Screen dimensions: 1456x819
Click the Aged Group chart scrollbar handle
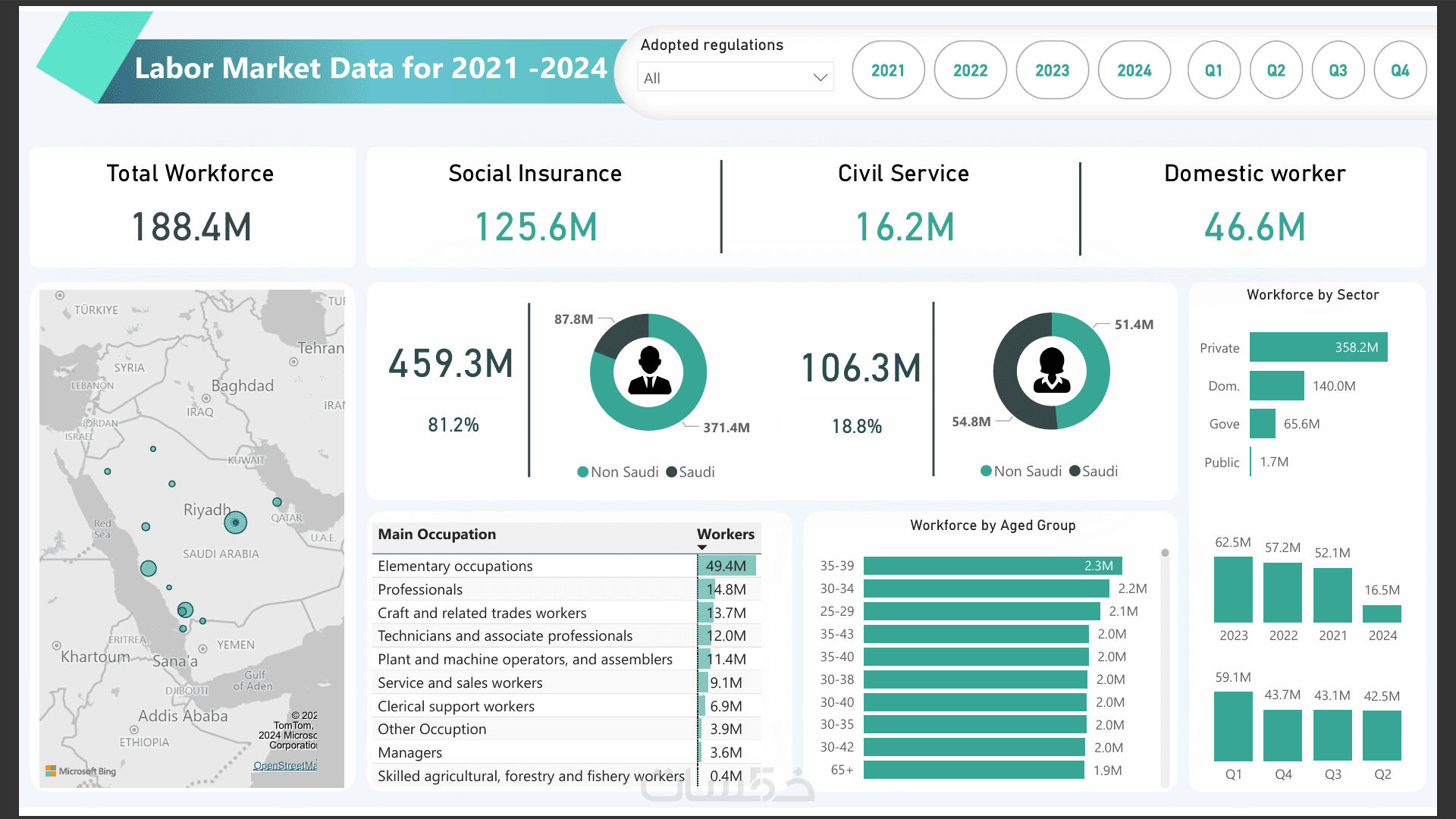click(x=1165, y=554)
